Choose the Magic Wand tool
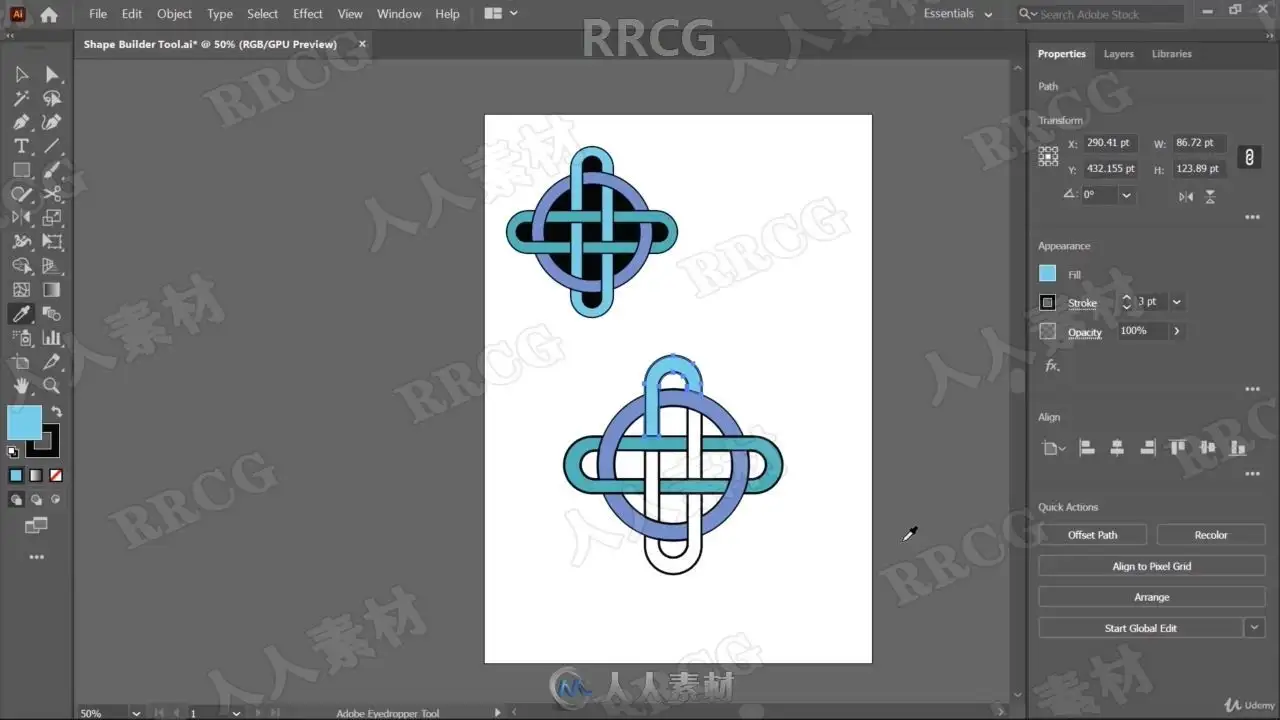The image size is (1280, 720). [x=21, y=98]
